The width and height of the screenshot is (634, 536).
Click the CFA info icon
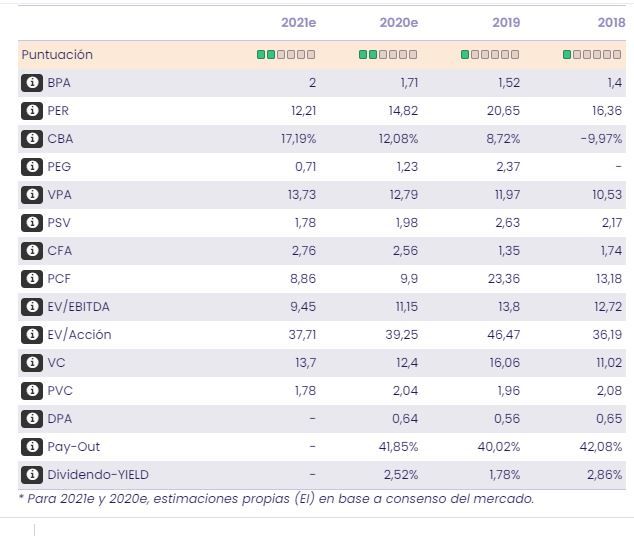click(32, 251)
